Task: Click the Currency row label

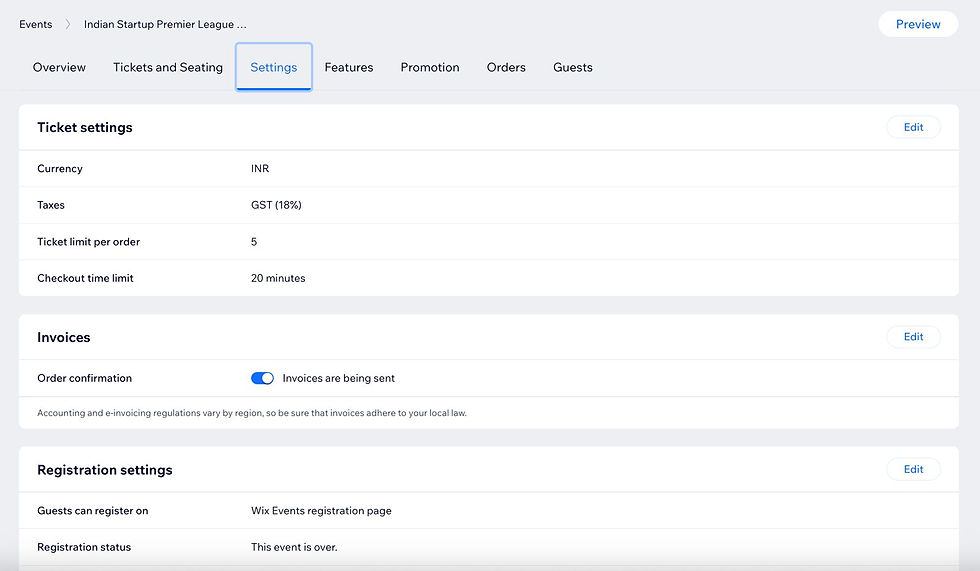Action: point(60,169)
